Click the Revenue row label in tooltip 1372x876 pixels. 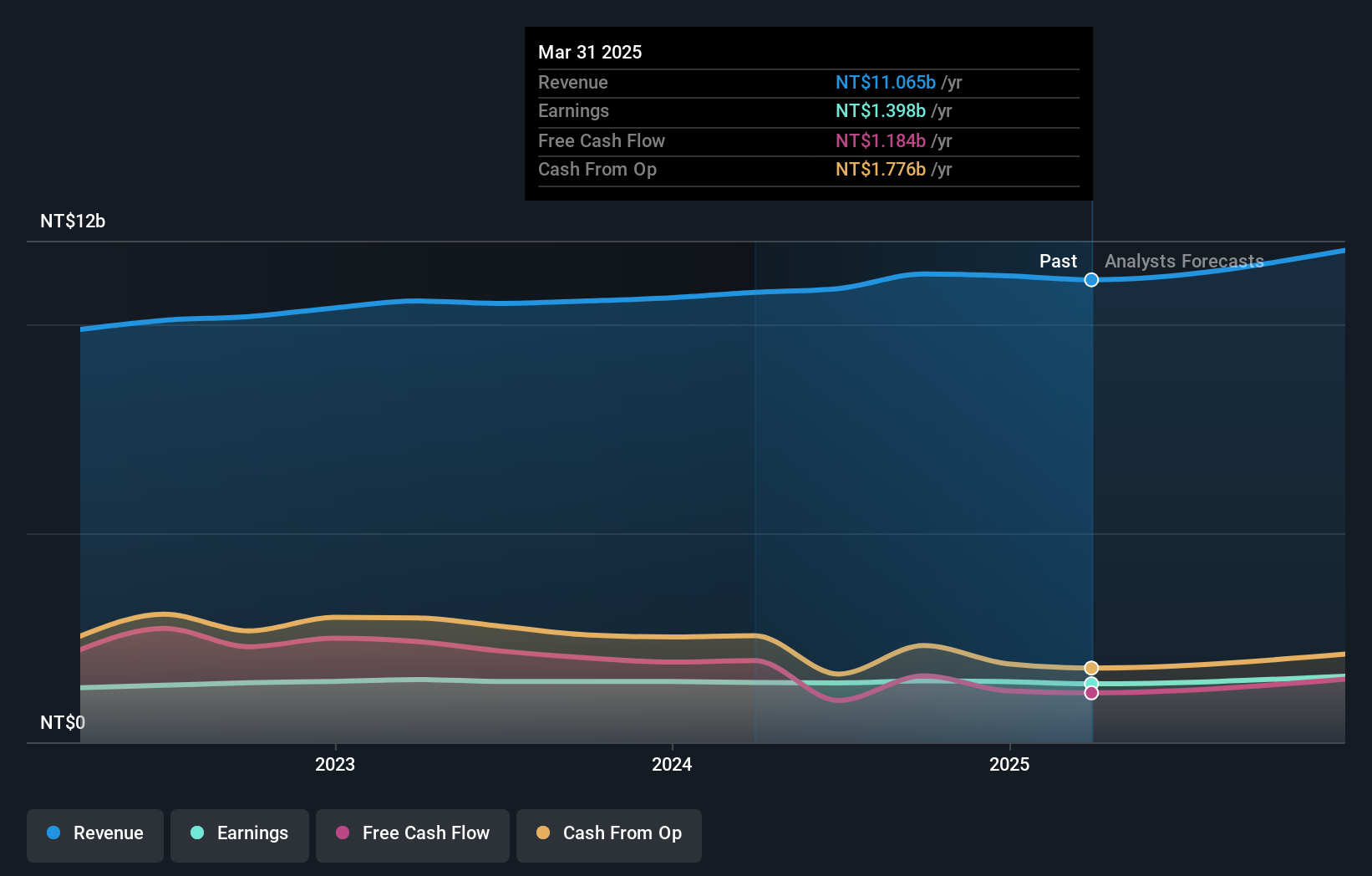(x=573, y=82)
